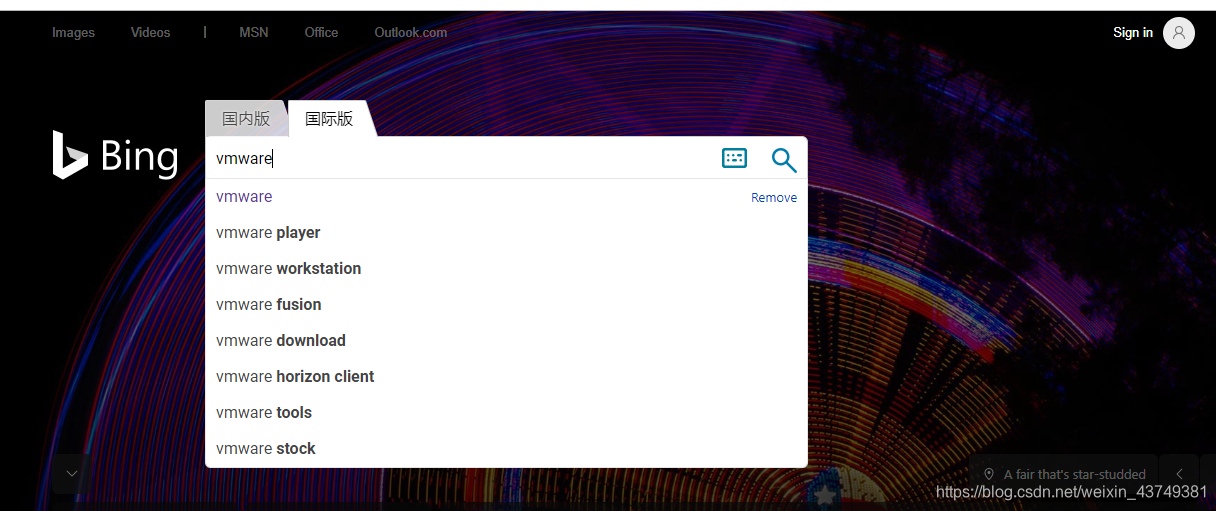Select the 'vmware stock' suggestion
The width and height of the screenshot is (1216, 511).
[x=506, y=449]
